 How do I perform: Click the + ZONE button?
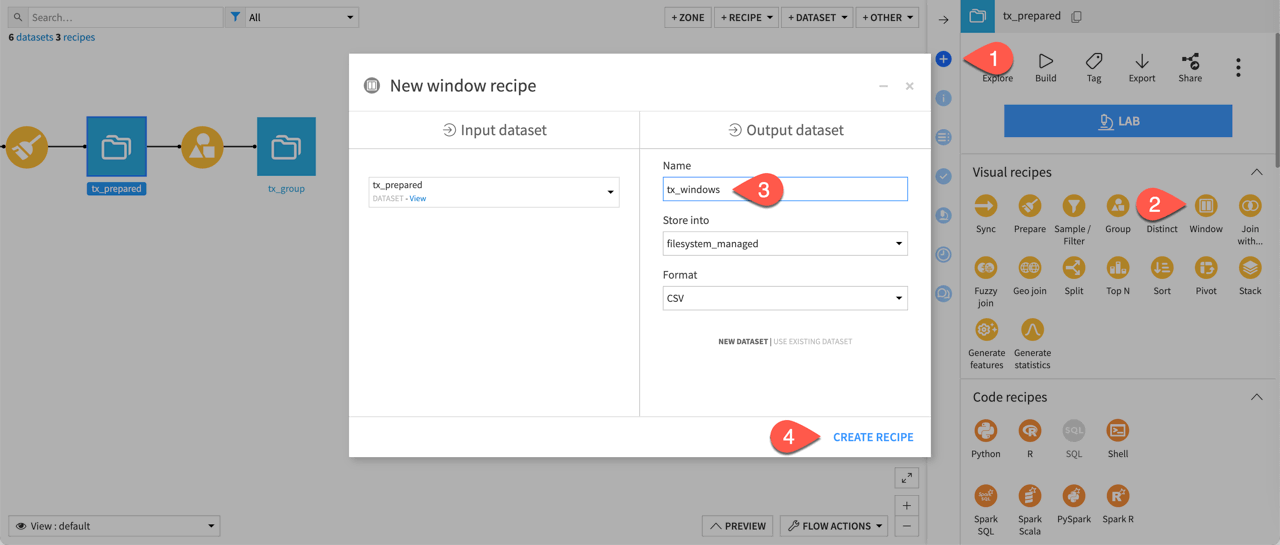687,17
